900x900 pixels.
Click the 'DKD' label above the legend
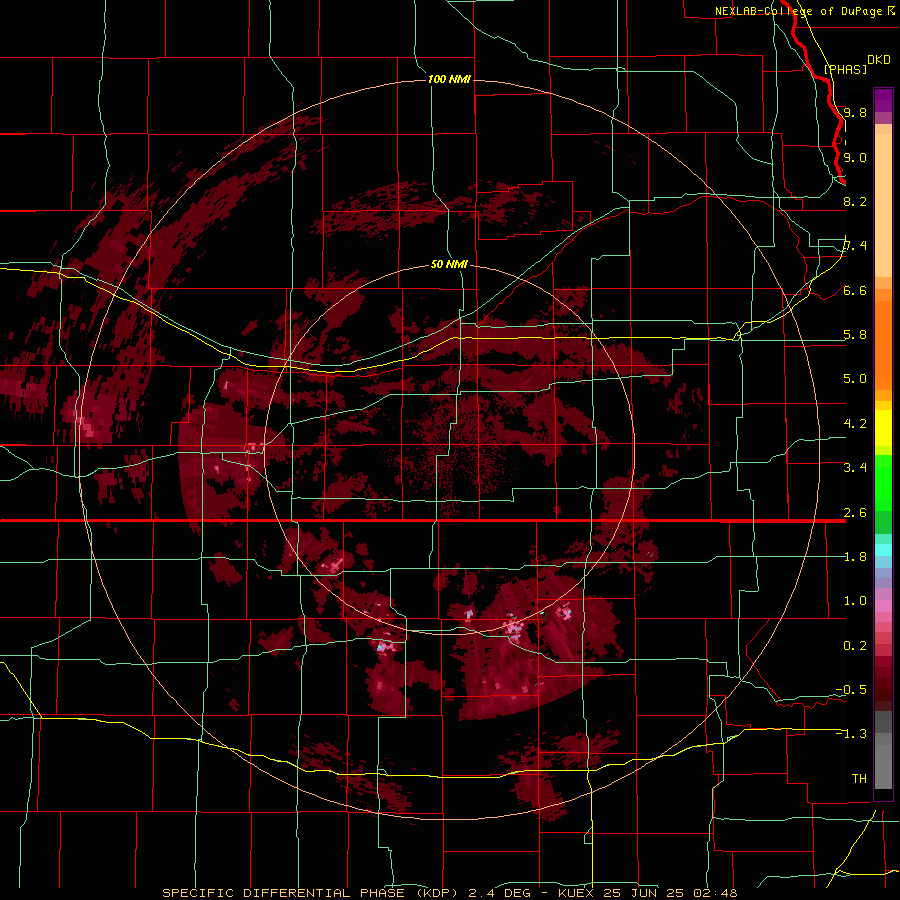point(879,60)
